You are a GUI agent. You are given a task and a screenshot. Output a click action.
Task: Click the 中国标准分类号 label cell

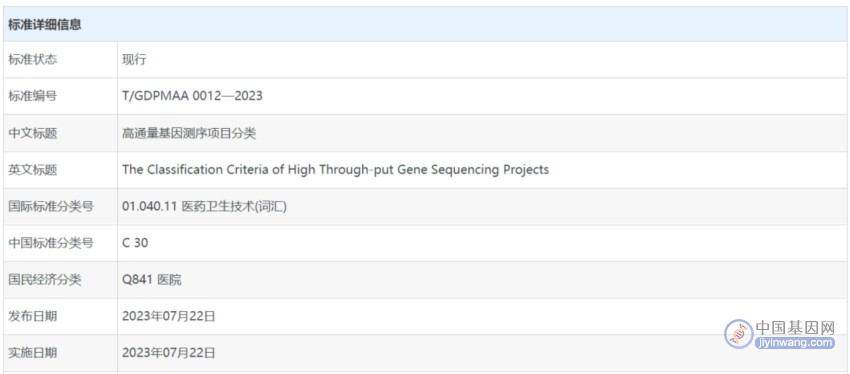[60, 243]
